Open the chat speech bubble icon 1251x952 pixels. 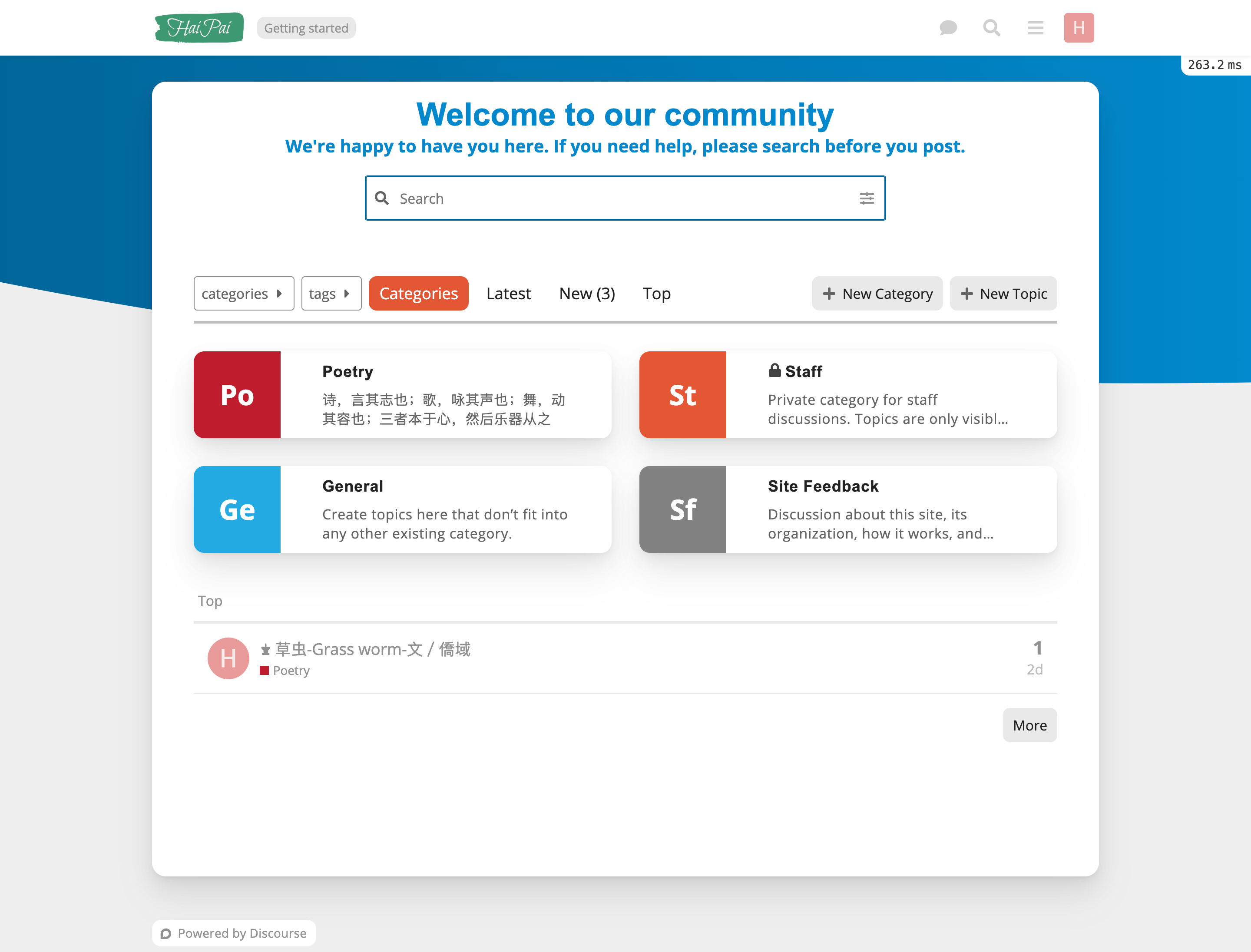tap(948, 28)
